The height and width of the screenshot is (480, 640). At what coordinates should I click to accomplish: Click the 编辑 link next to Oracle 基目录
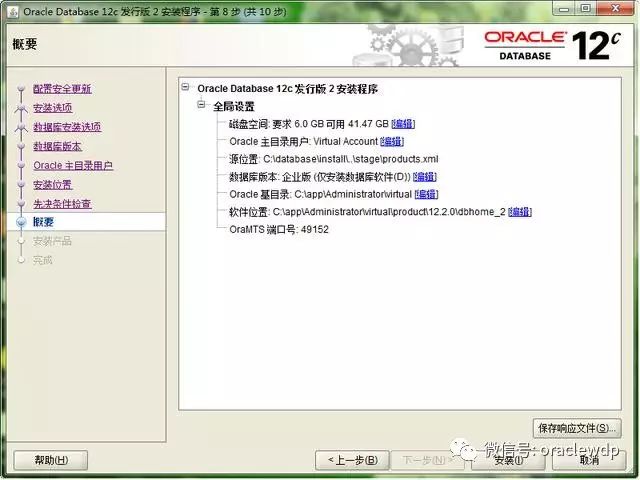pyautogui.click(x=426, y=194)
